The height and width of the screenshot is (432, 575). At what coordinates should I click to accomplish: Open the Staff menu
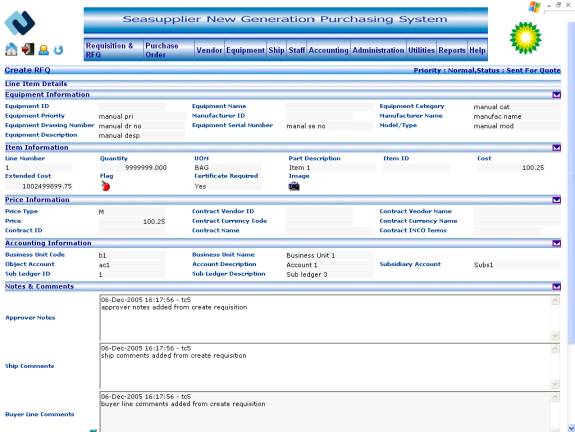[297, 50]
